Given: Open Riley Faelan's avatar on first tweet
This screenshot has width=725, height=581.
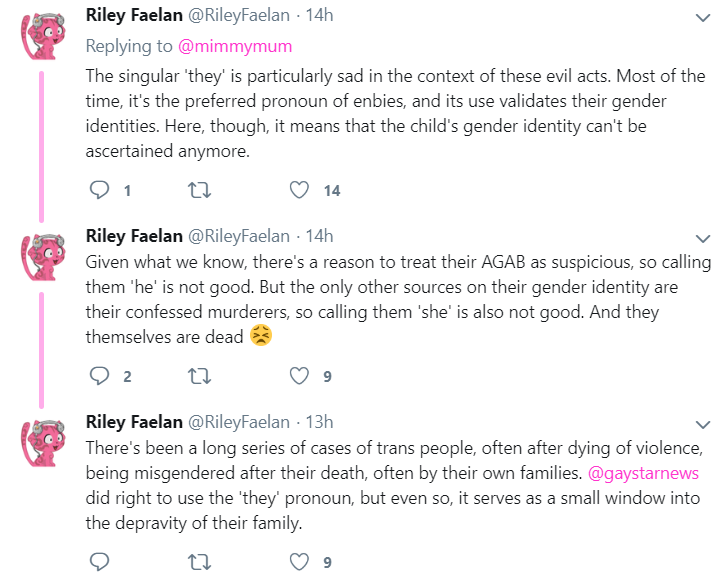Looking at the screenshot, I should click(43, 36).
